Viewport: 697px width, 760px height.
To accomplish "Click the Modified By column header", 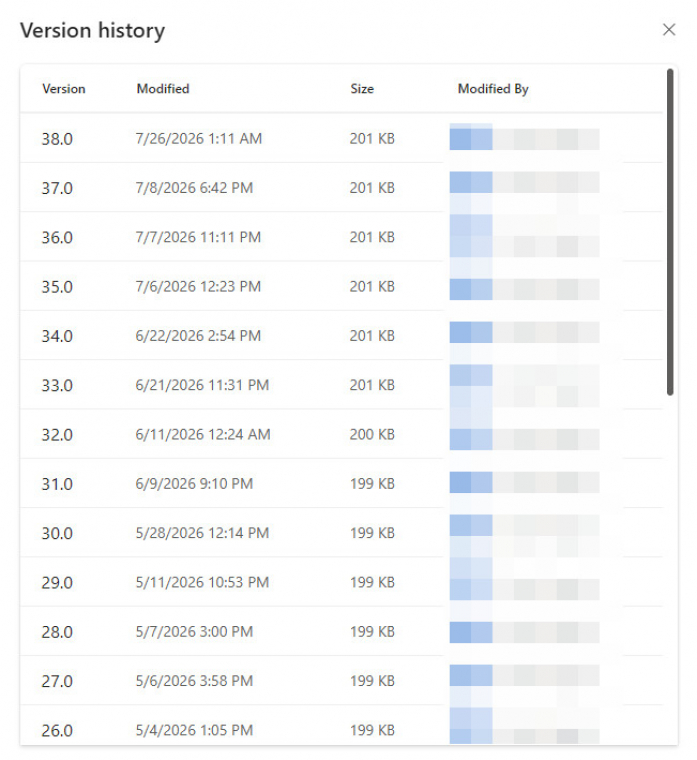I will 493,89.
